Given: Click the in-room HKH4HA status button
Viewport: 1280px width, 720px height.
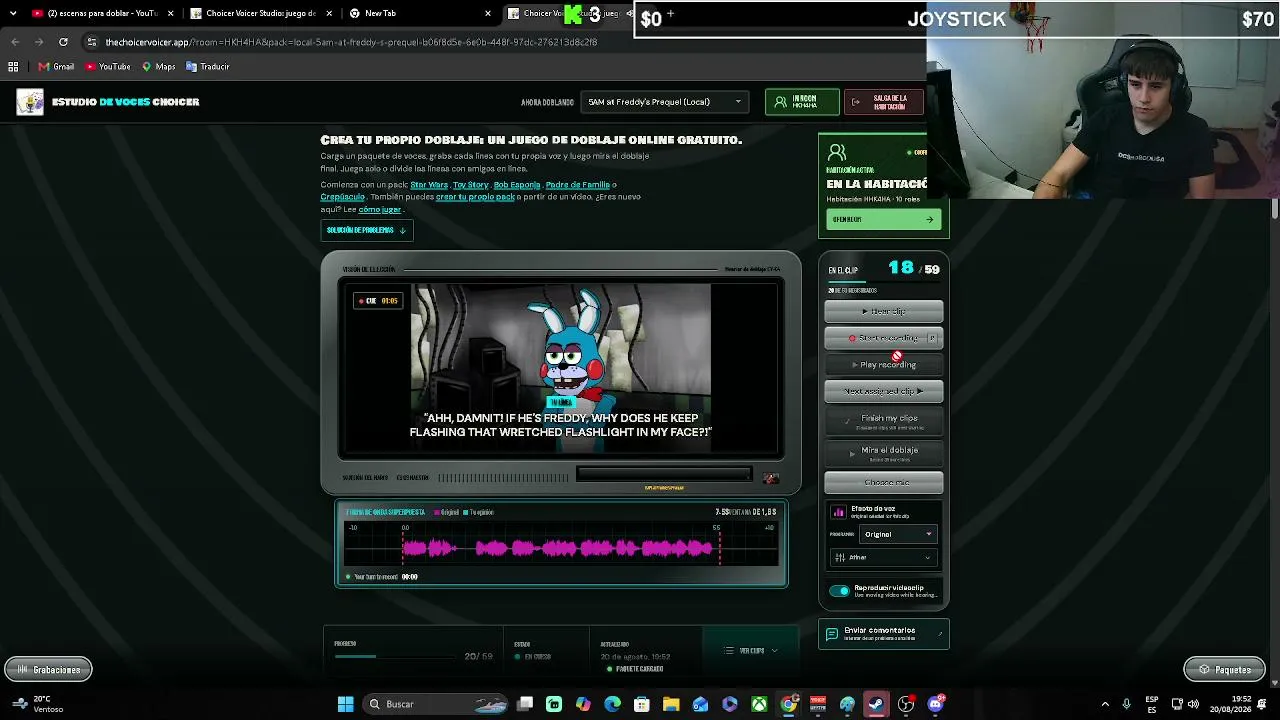Looking at the screenshot, I should pyautogui.click(x=802, y=102).
